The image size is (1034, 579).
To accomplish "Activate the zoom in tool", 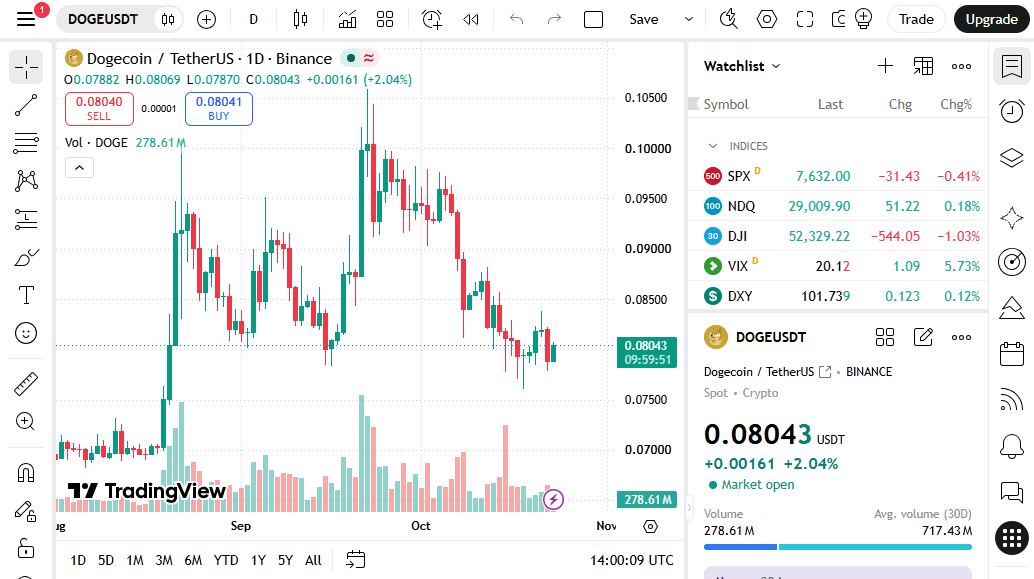I will pyautogui.click(x=26, y=421).
